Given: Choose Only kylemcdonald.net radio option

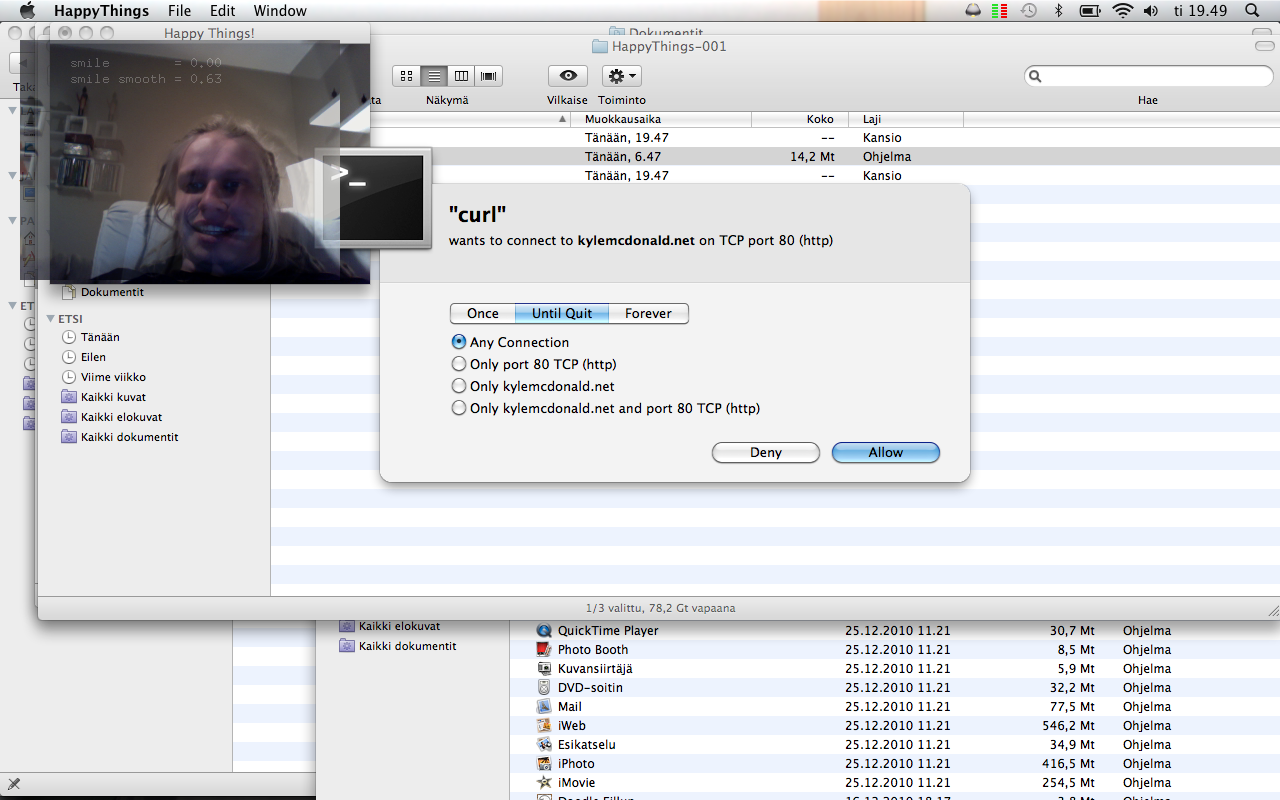Looking at the screenshot, I should click(x=459, y=386).
